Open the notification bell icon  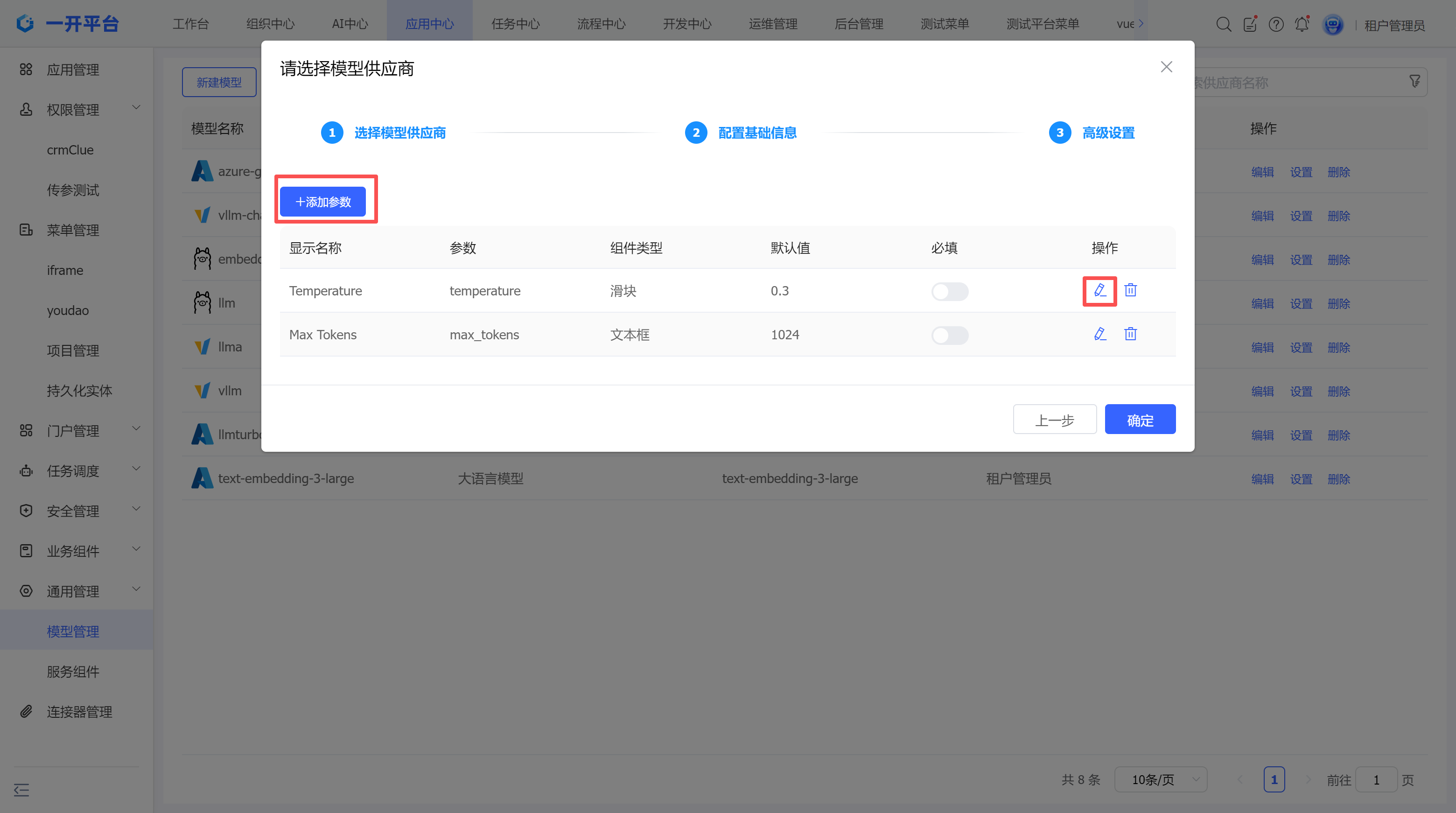(x=1302, y=24)
